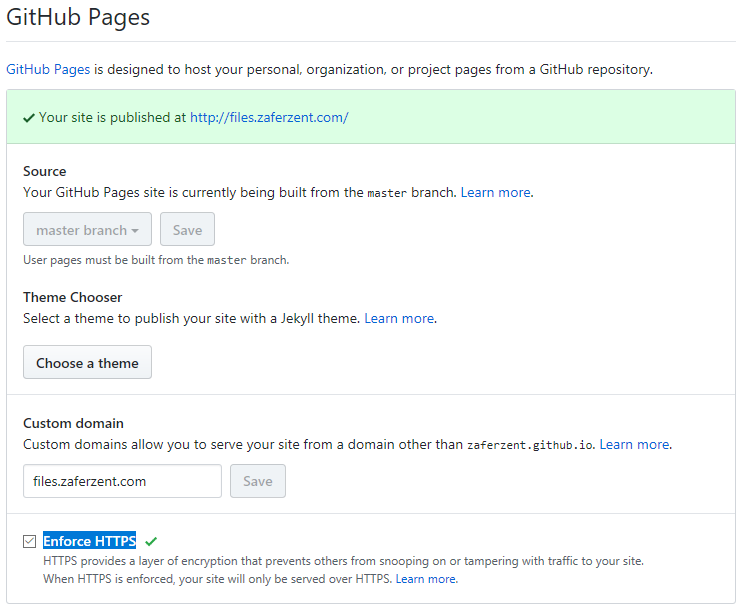This screenshot has height=611, width=746.
Task: Open Learn more link about HTTPS enforcement
Action: coord(426,579)
